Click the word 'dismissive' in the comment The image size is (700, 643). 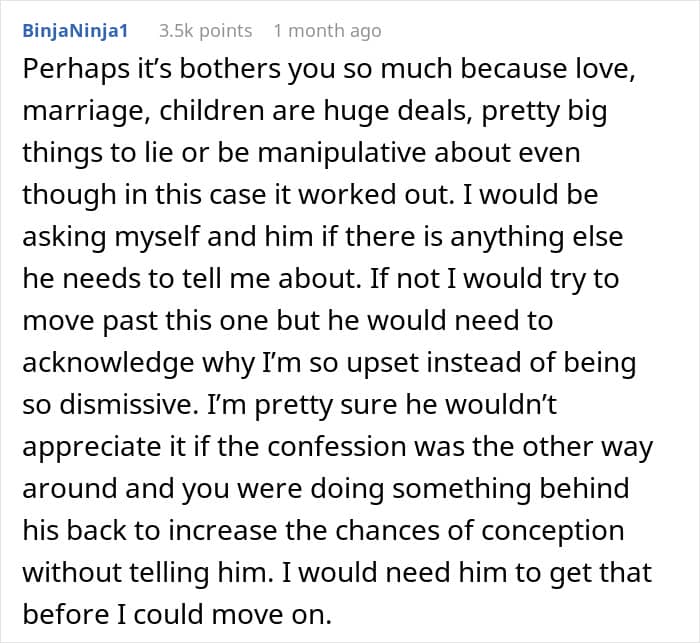pyautogui.click(x=129, y=405)
